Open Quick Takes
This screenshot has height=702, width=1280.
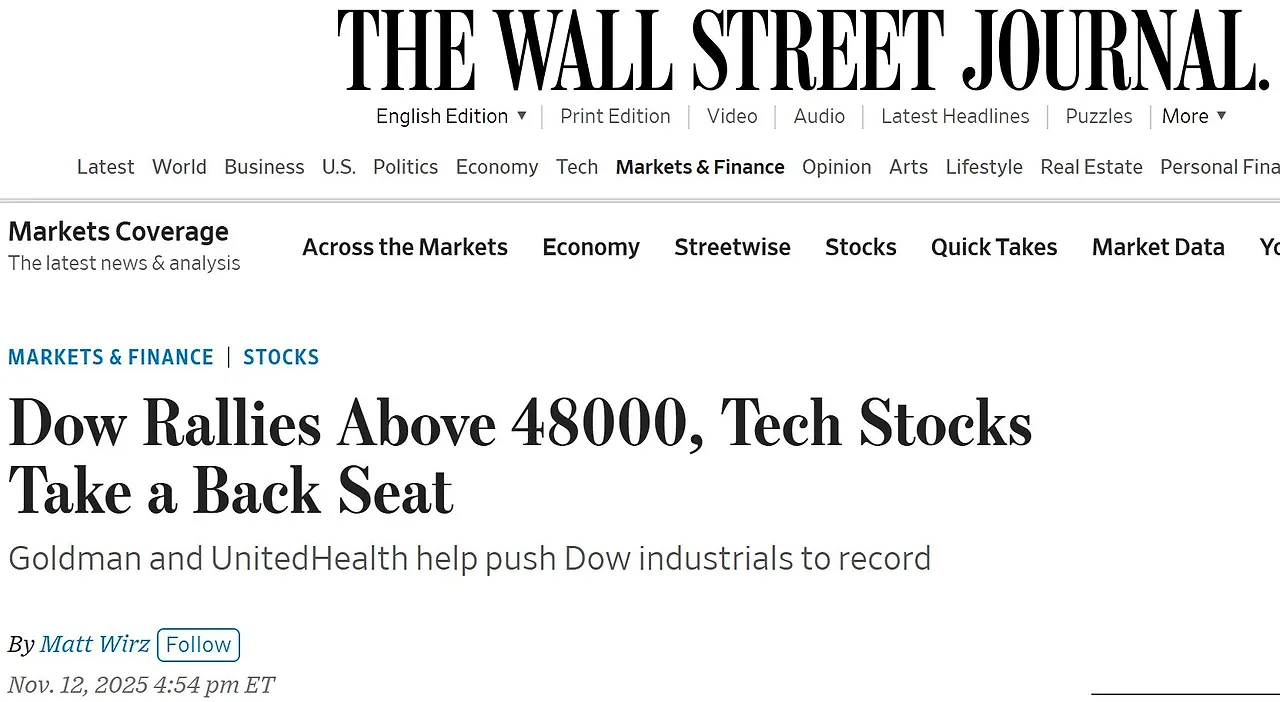point(994,247)
